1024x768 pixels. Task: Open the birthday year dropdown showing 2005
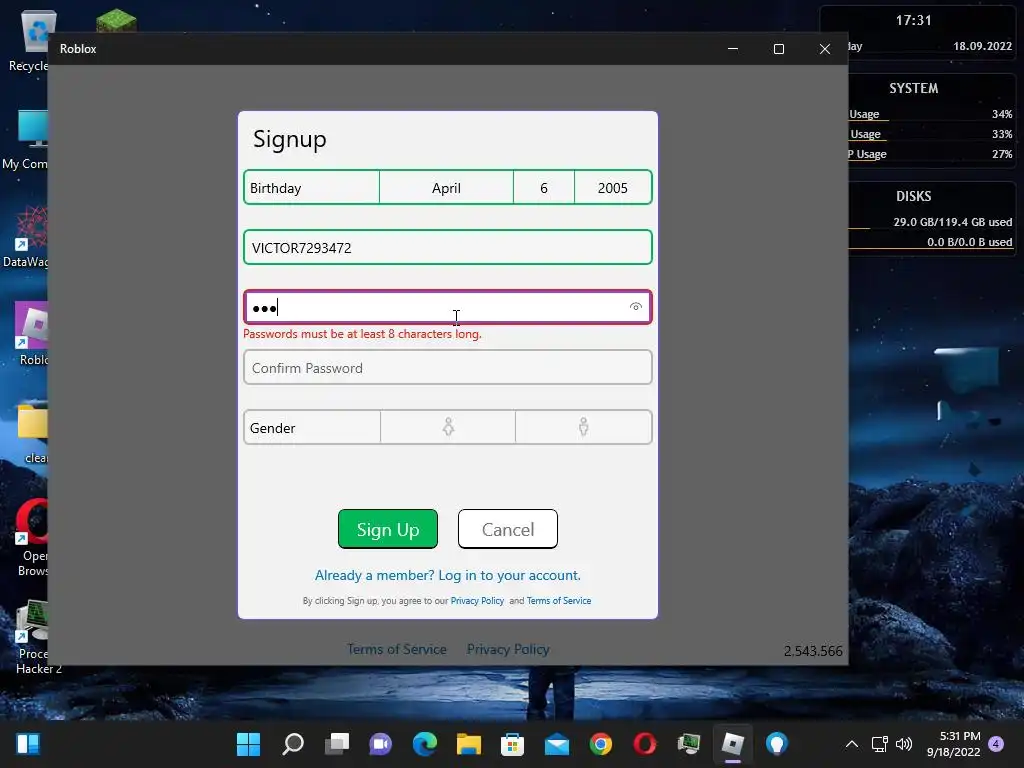point(613,188)
